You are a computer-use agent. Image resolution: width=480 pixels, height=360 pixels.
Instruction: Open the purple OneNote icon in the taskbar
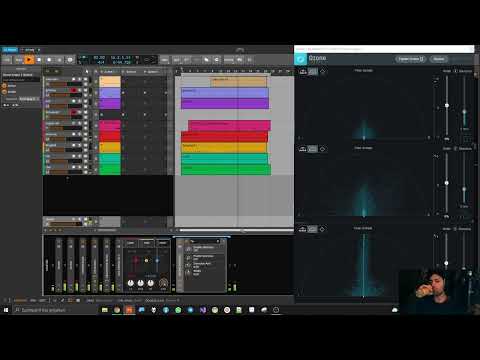203,310
